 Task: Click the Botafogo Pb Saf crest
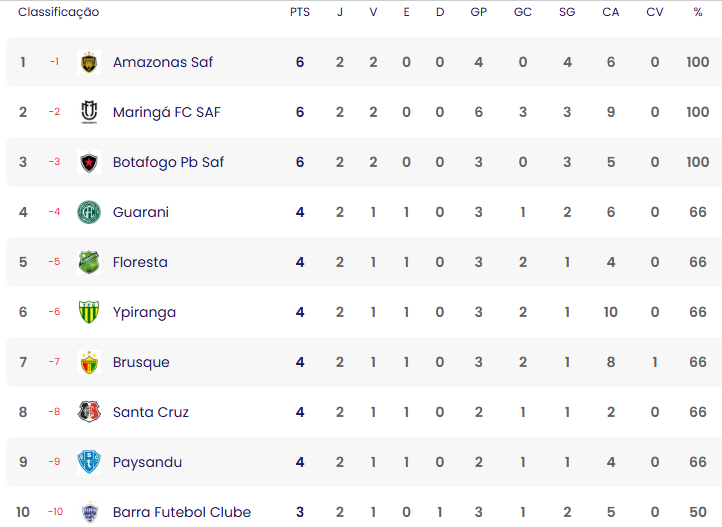click(89, 162)
